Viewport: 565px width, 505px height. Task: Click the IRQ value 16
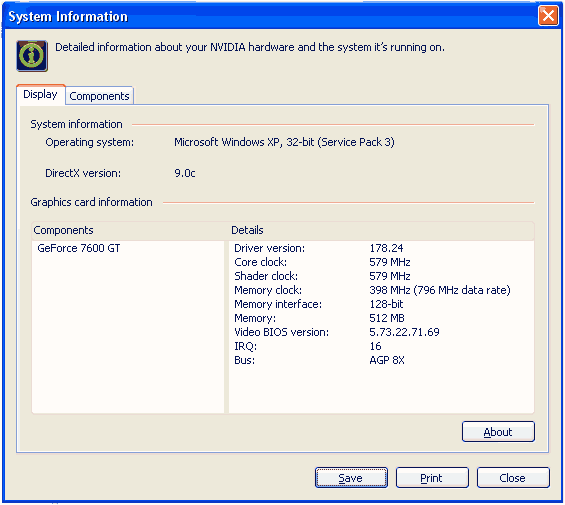[375, 346]
